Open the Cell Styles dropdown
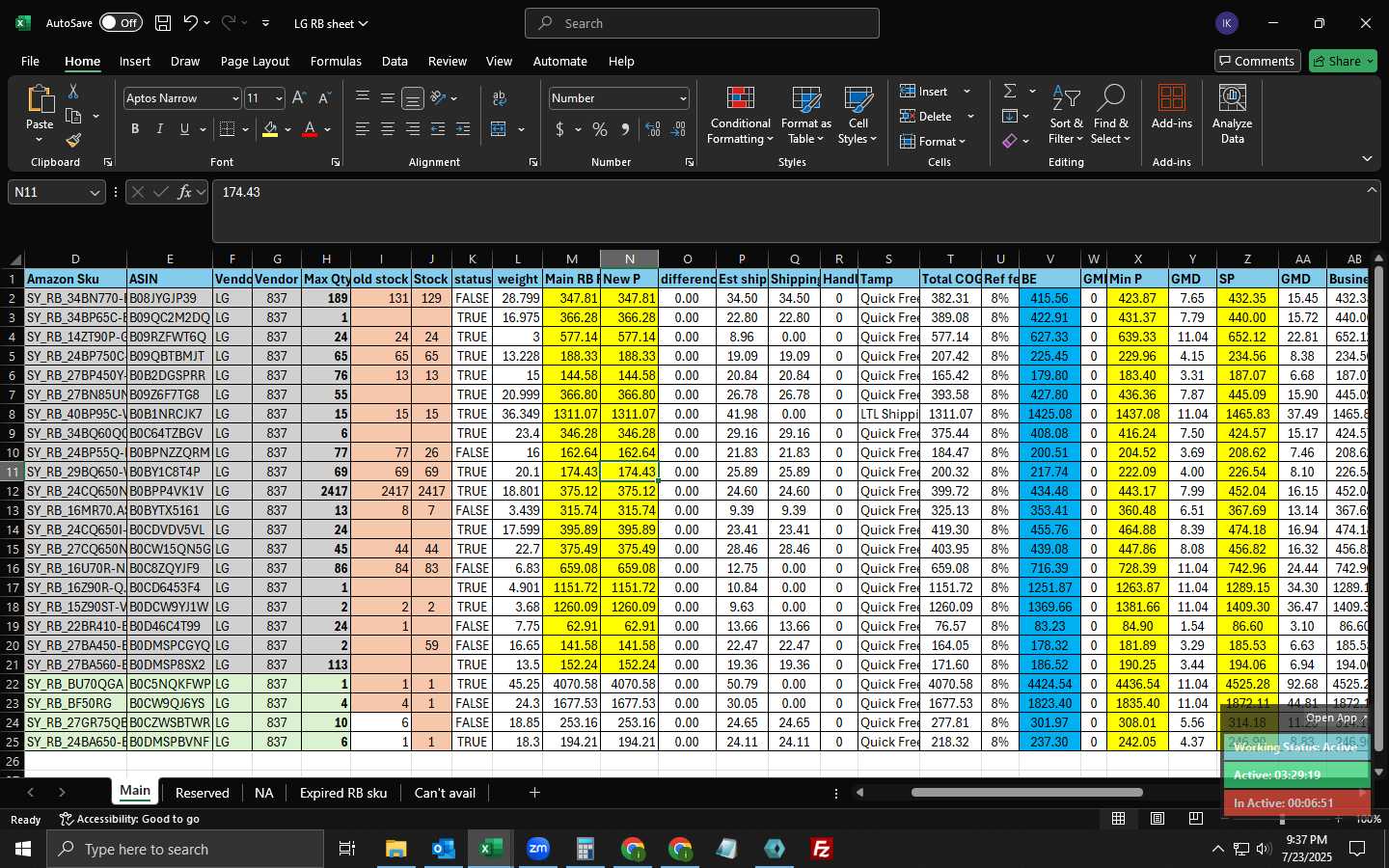The image size is (1389, 868). pos(858,116)
